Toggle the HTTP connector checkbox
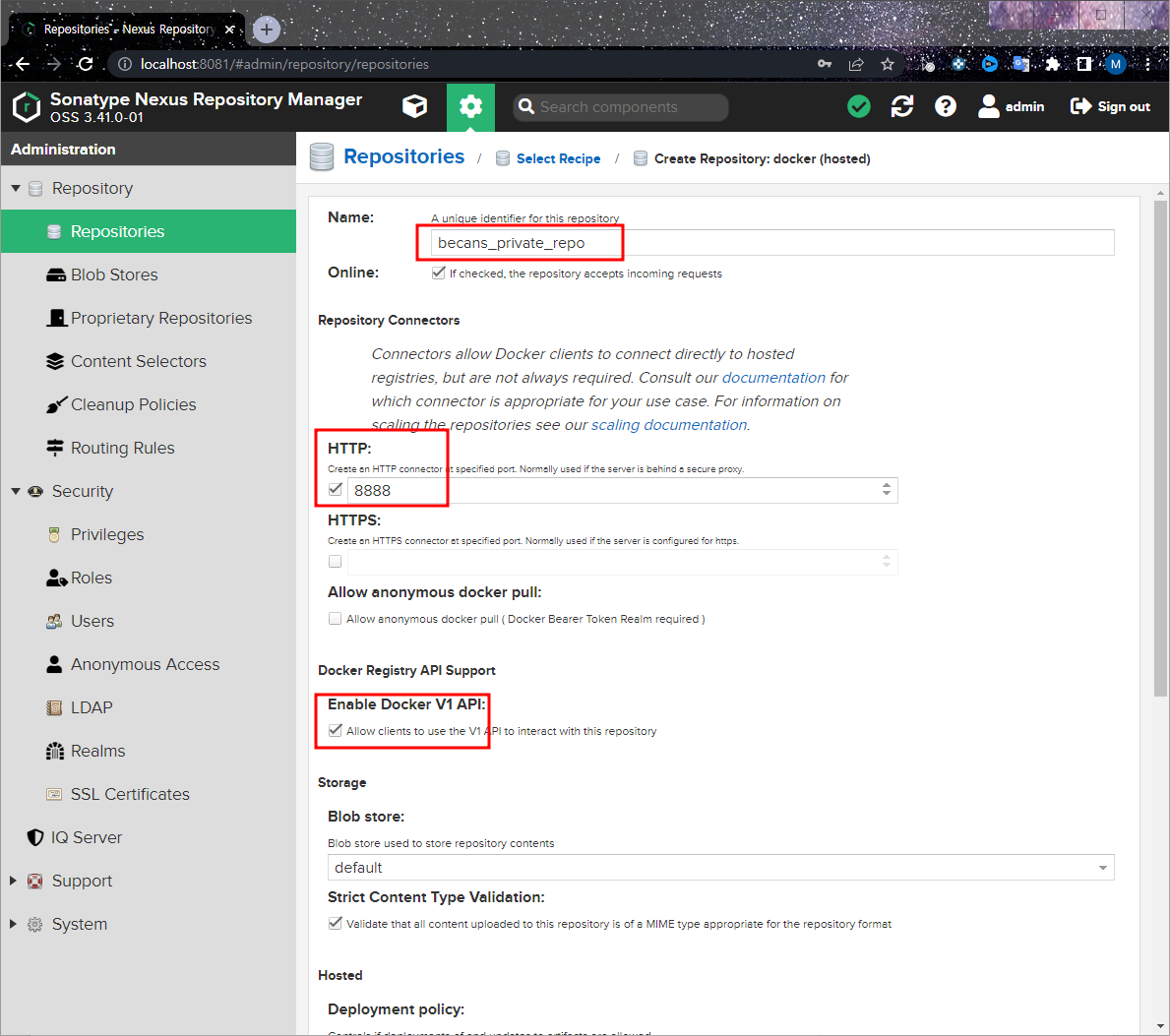 [335, 489]
